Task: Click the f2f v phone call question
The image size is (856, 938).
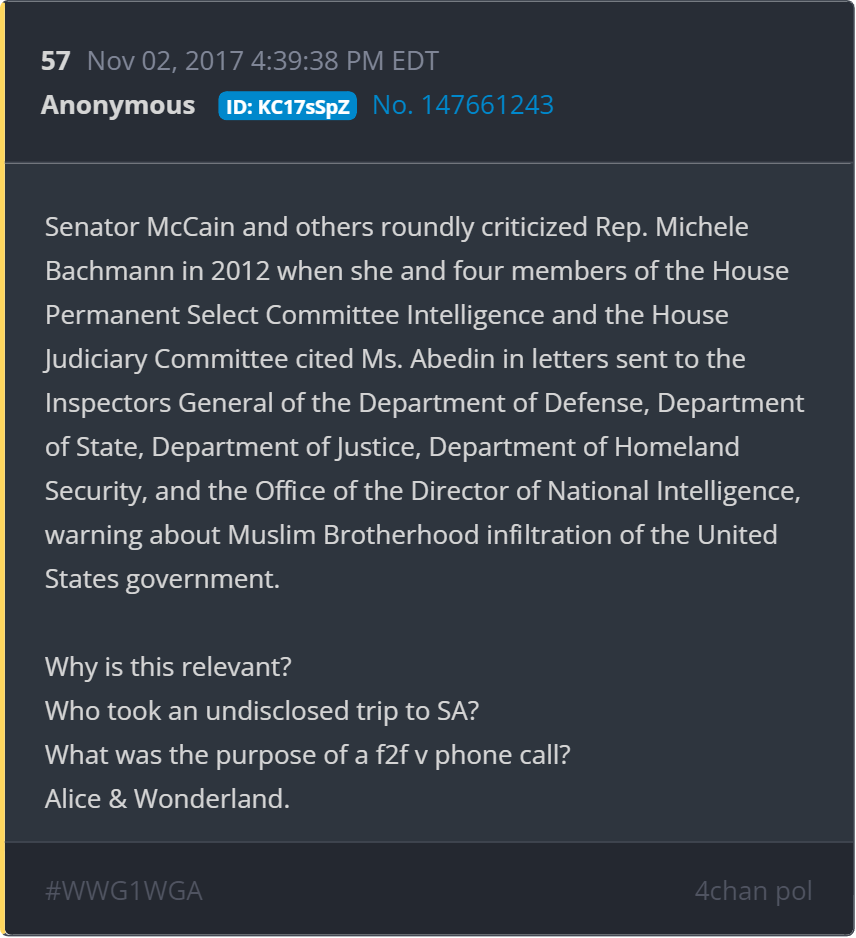Action: pos(308,754)
